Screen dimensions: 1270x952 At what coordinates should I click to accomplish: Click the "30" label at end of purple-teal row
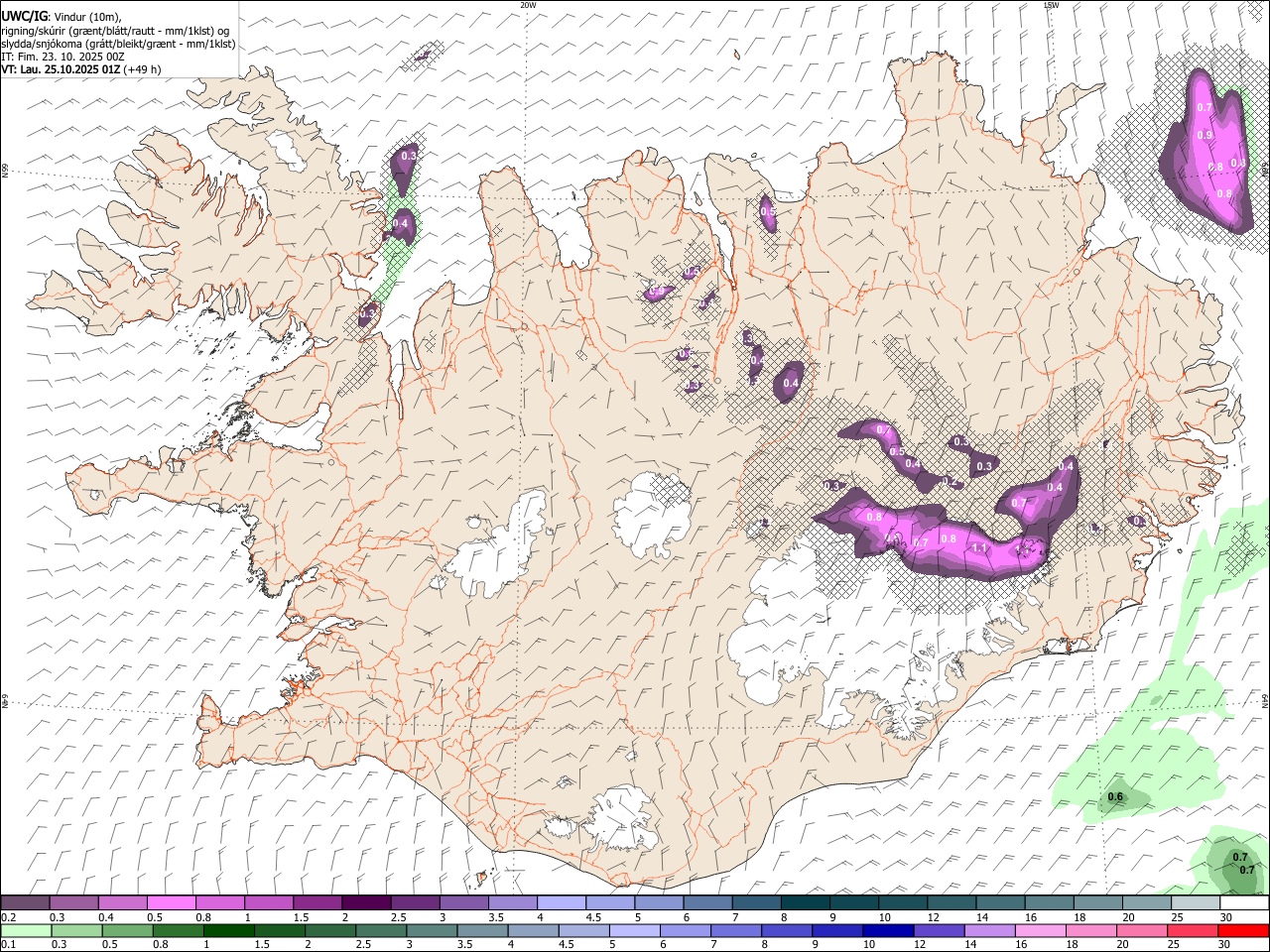pyautogui.click(x=1226, y=917)
